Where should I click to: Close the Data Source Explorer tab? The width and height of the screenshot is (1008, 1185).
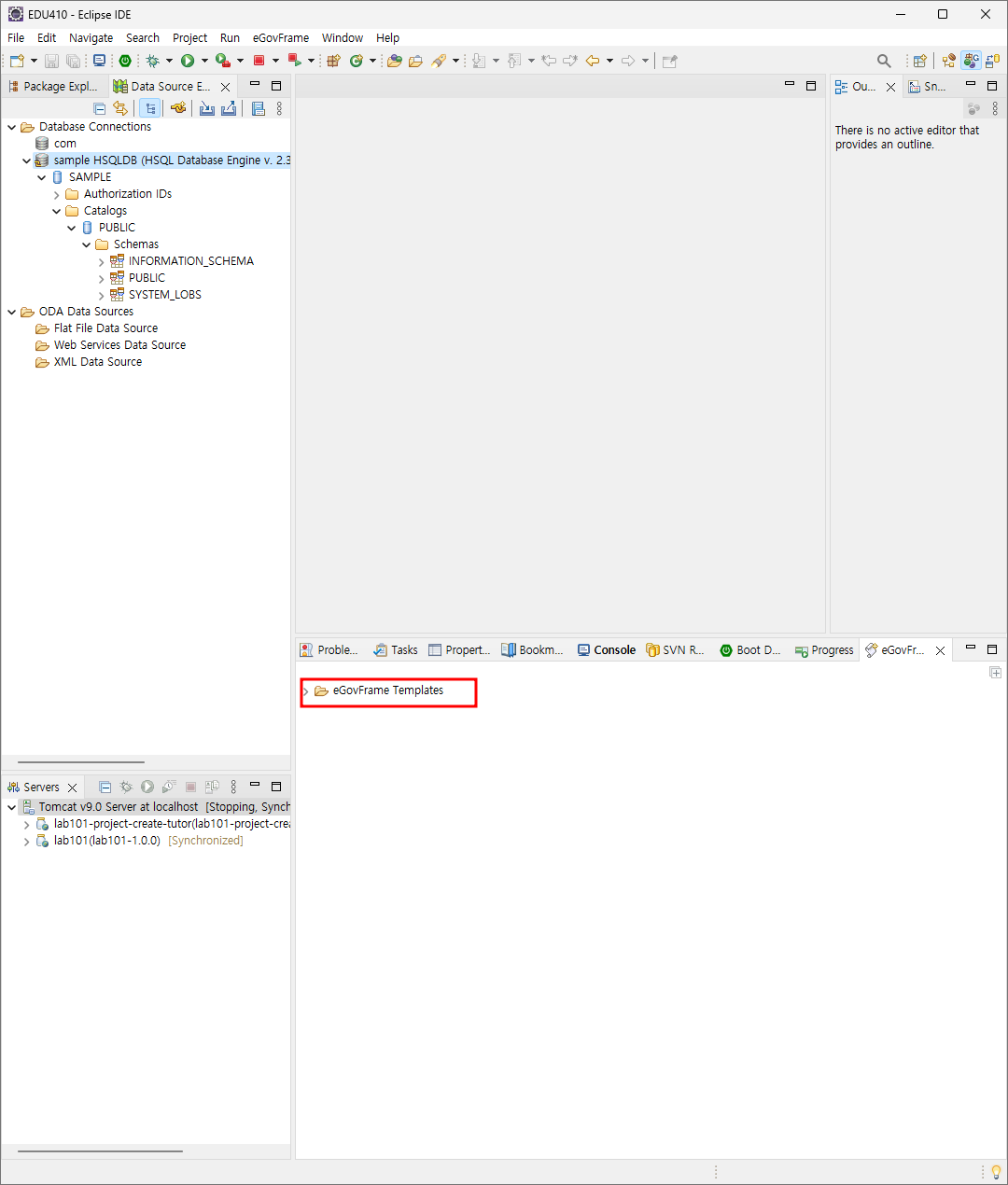225,87
